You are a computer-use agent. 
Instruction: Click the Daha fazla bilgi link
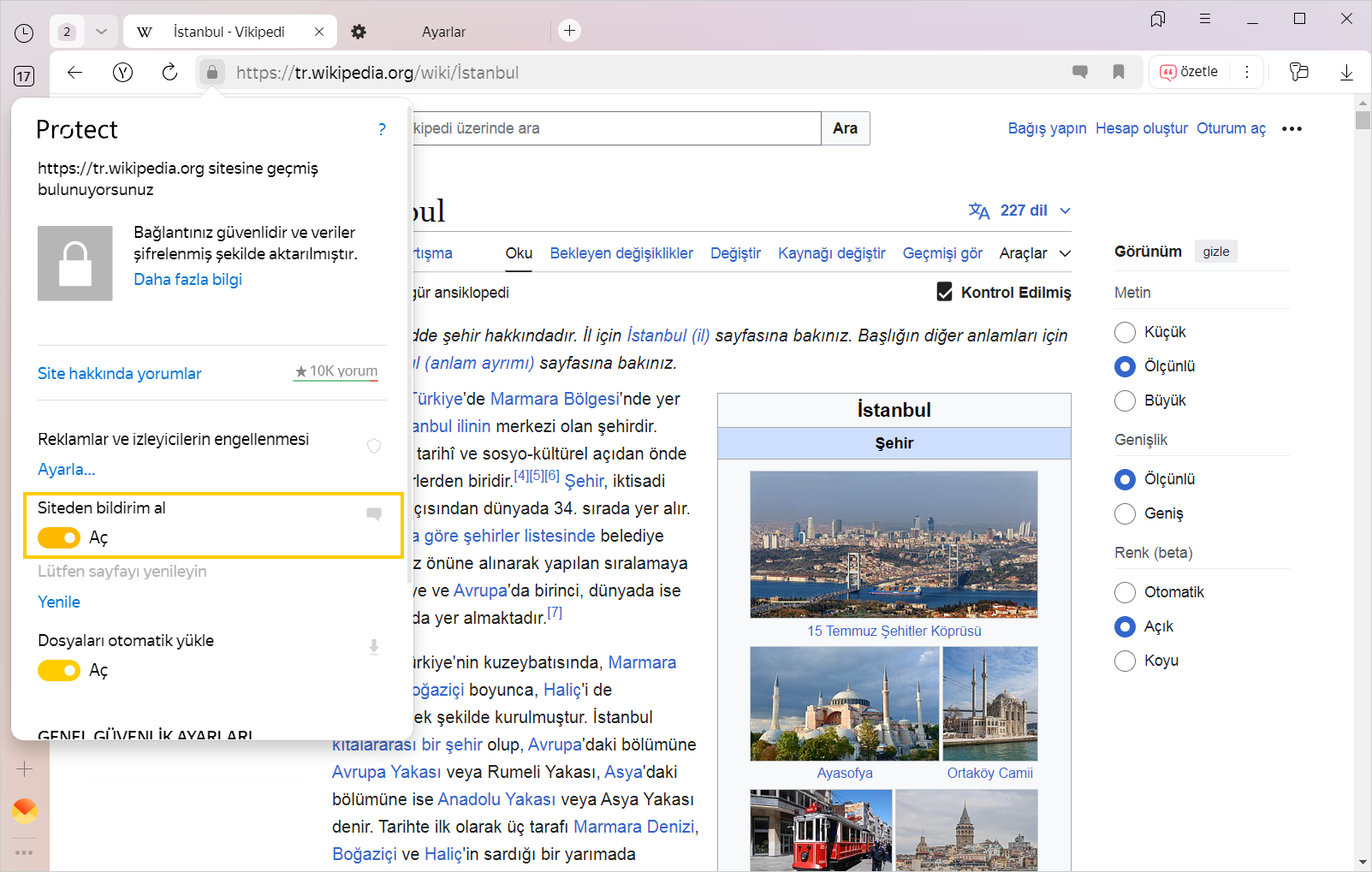(x=187, y=280)
